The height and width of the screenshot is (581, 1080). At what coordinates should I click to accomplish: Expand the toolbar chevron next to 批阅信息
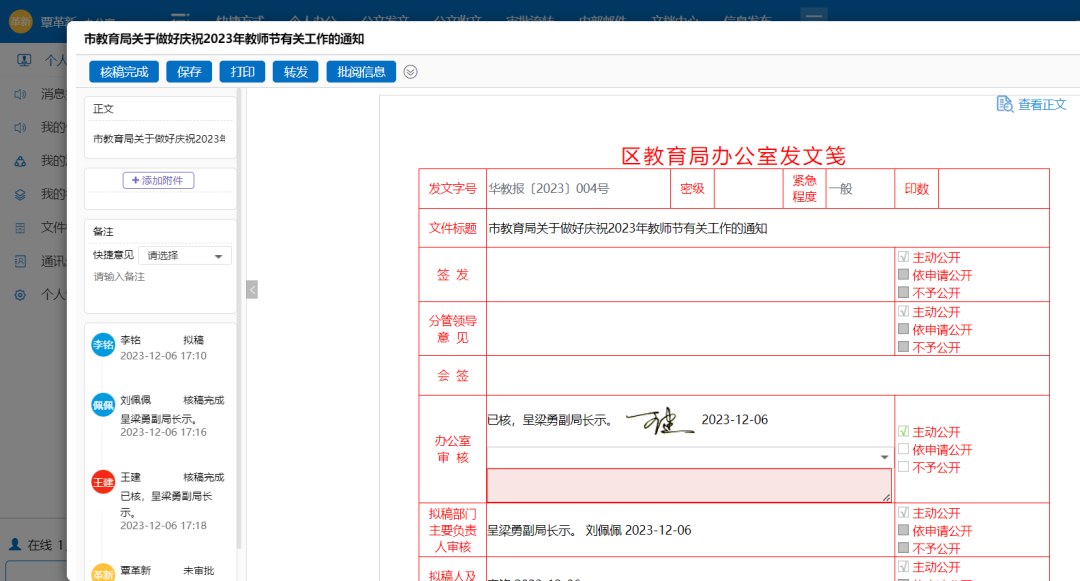(409, 72)
